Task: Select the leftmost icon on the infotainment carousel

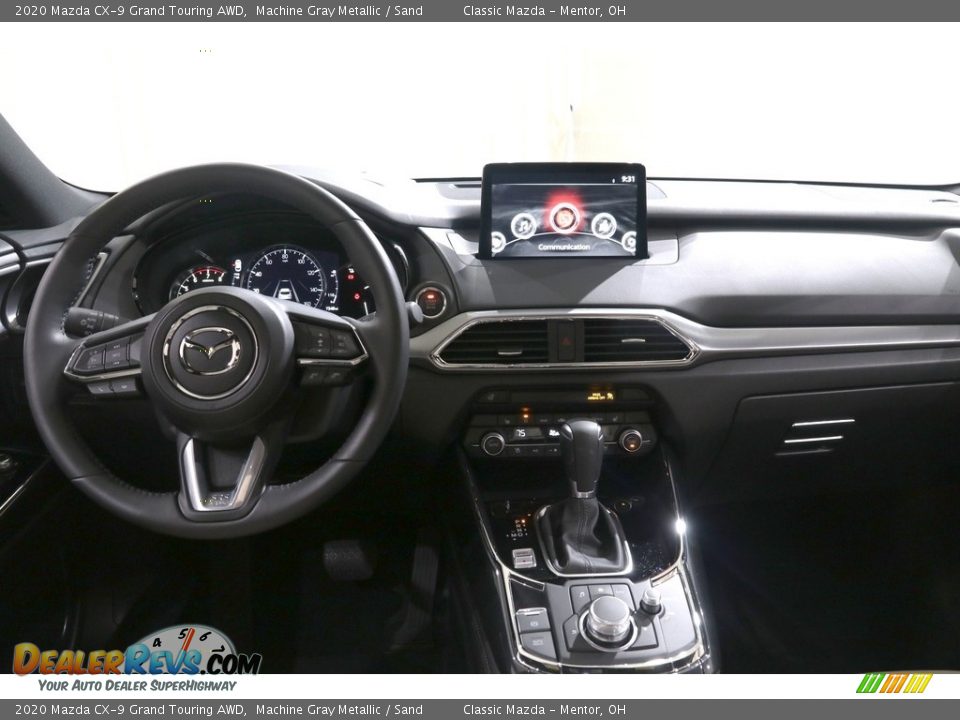Action: click(497, 241)
